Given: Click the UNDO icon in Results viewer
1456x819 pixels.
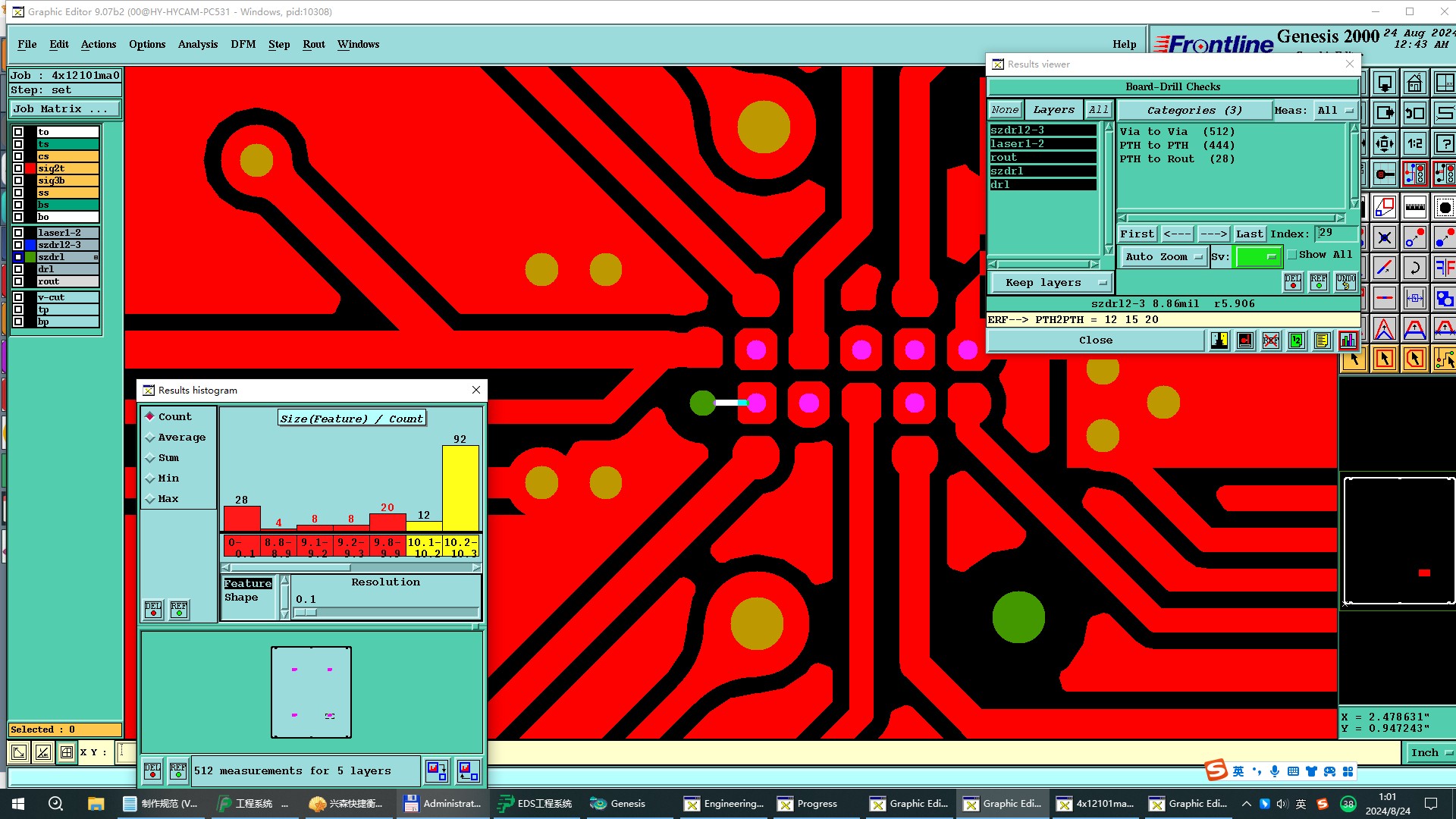Looking at the screenshot, I should [1346, 282].
